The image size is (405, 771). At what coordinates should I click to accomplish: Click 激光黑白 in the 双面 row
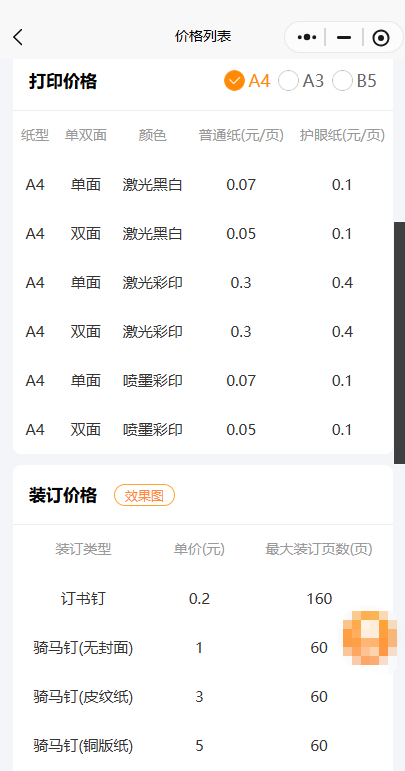tap(152, 234)
